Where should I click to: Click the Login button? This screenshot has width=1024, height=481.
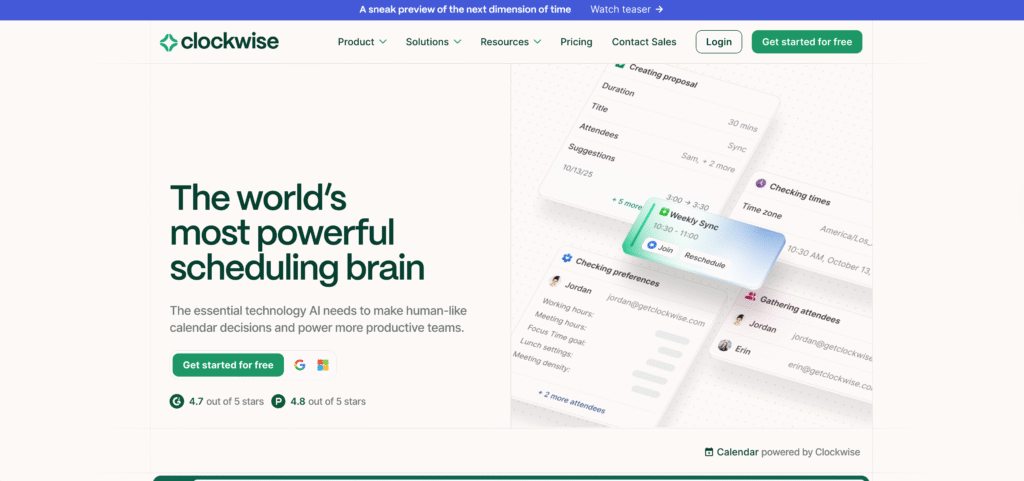tap(718, 42)
